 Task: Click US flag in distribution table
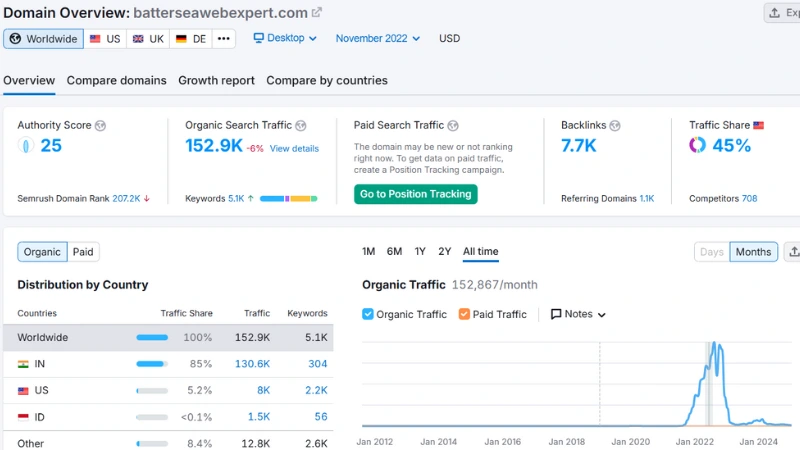(23, 391)
